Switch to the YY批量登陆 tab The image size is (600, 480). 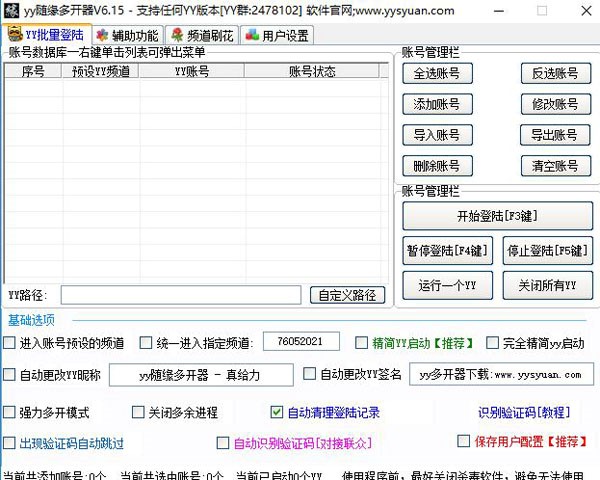(46, 35)
